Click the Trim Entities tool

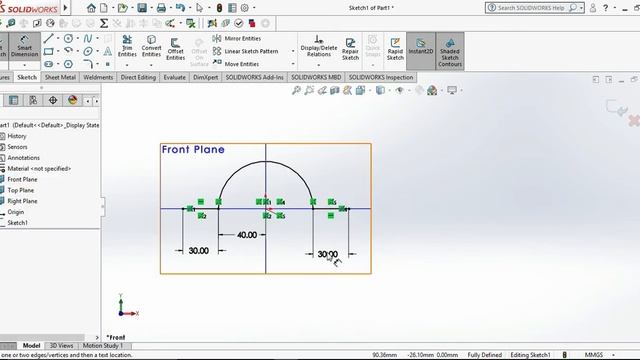(127, 46)
